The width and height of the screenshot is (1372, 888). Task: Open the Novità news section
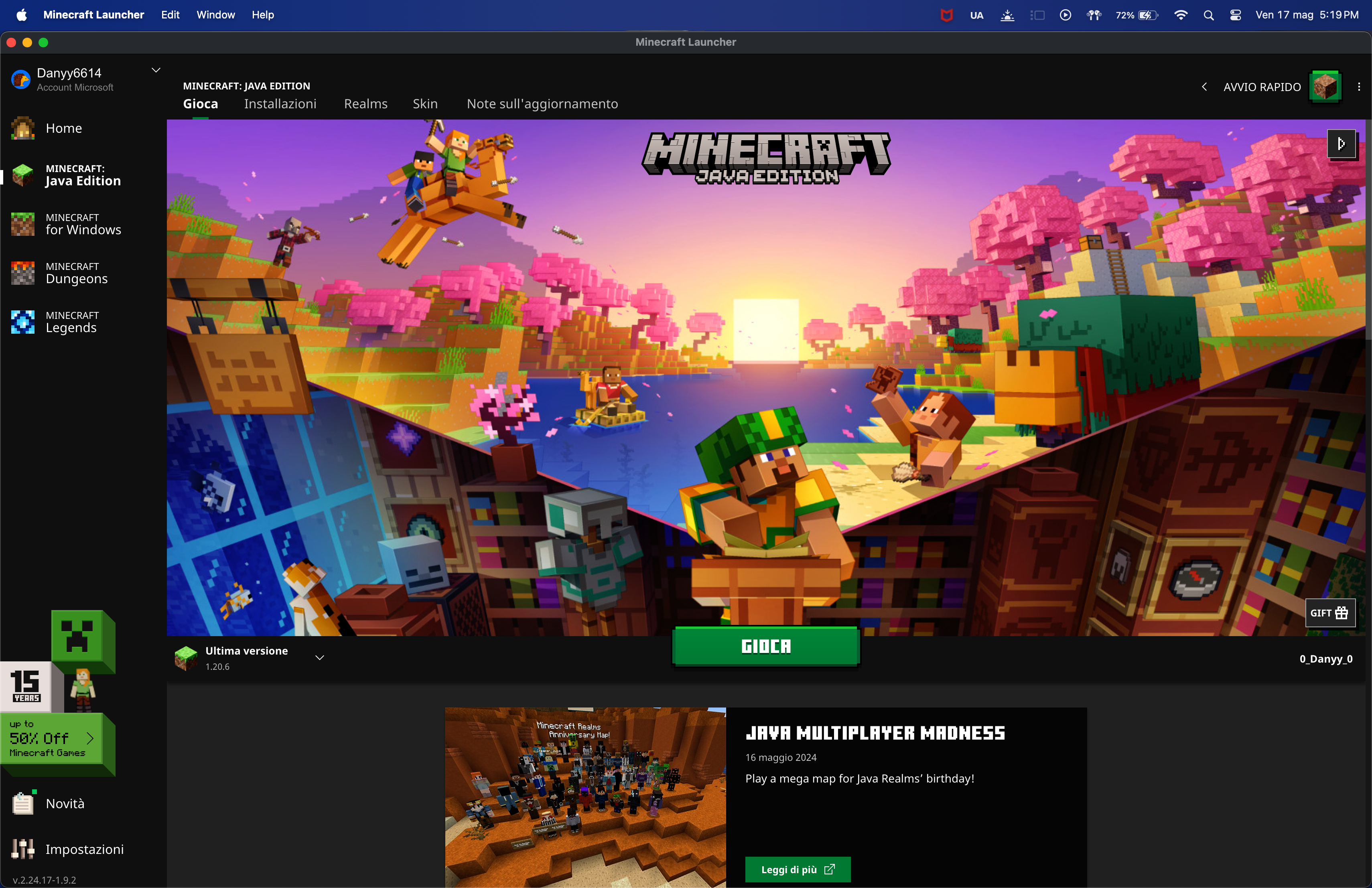click(x=64, y=803)
